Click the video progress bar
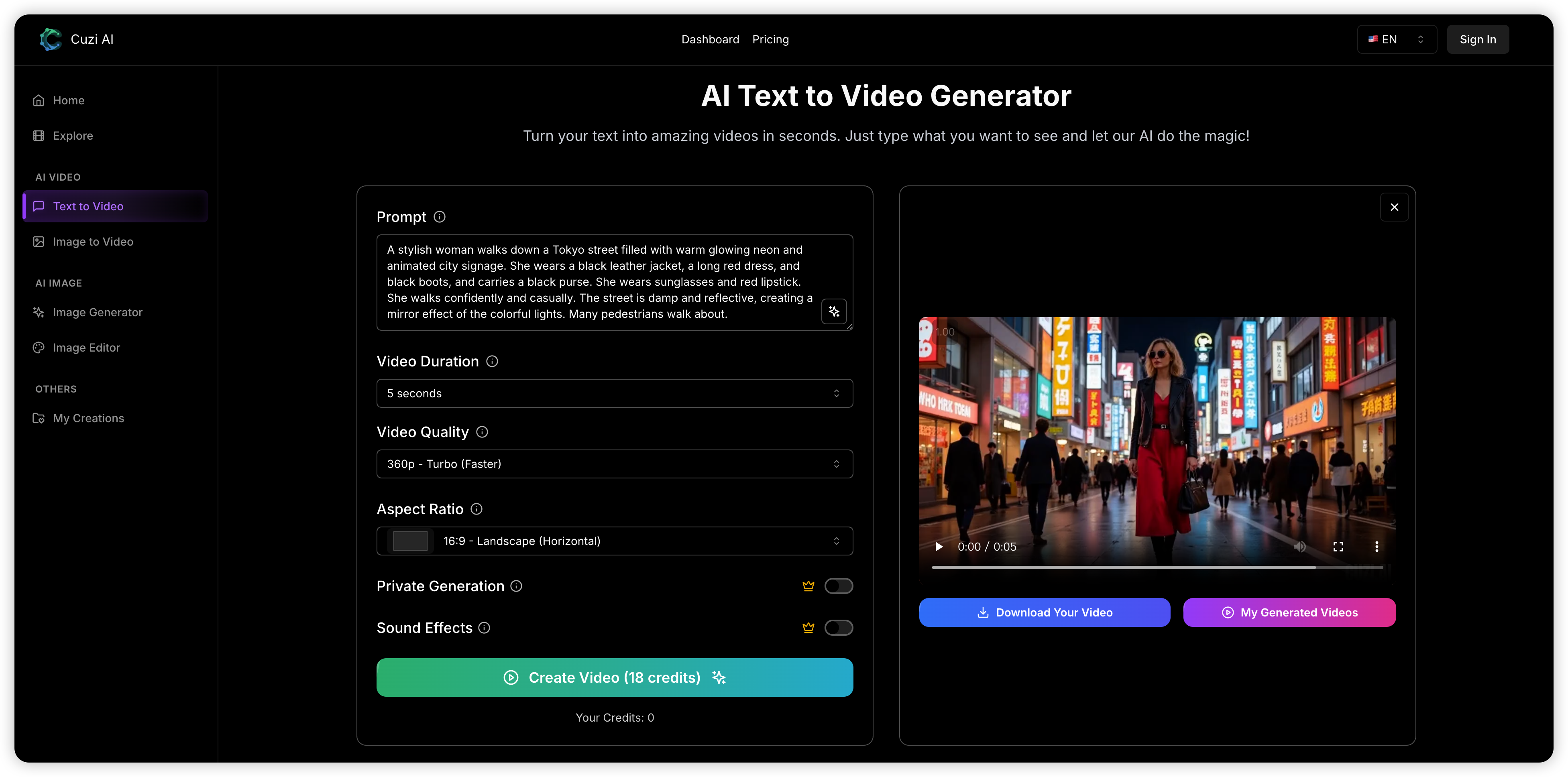This screenshot has width=1568, height=777. click(x=1157, y=567)
